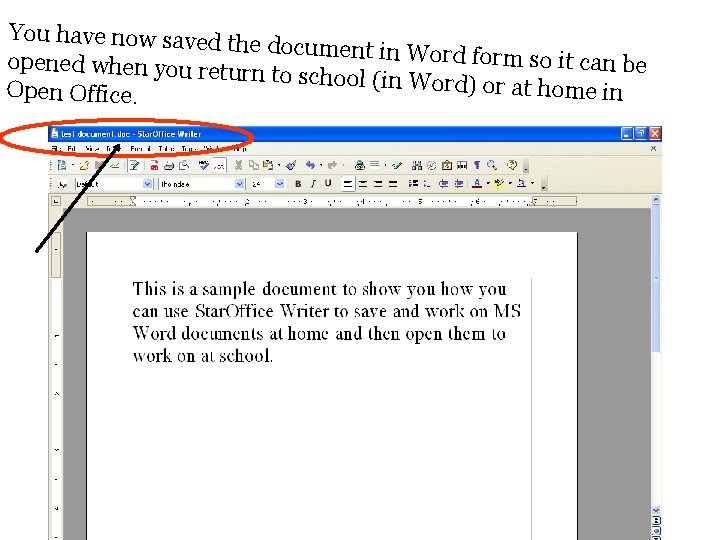The image size is (720, 540).
Task: Run the Spellcheck ABC icon
Action: coord(204,165)
